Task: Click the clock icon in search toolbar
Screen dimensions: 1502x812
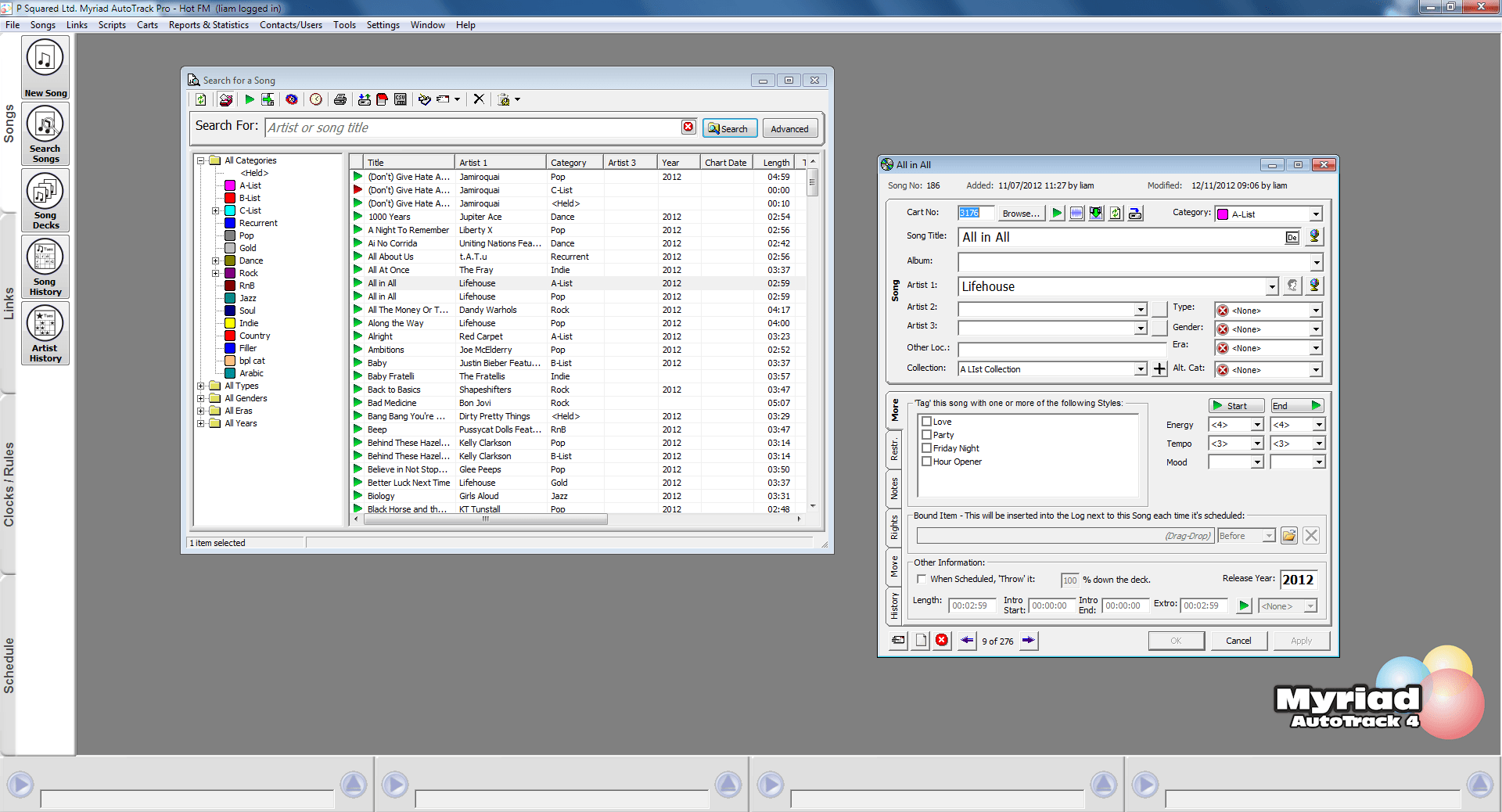Action: pos(316,99)
